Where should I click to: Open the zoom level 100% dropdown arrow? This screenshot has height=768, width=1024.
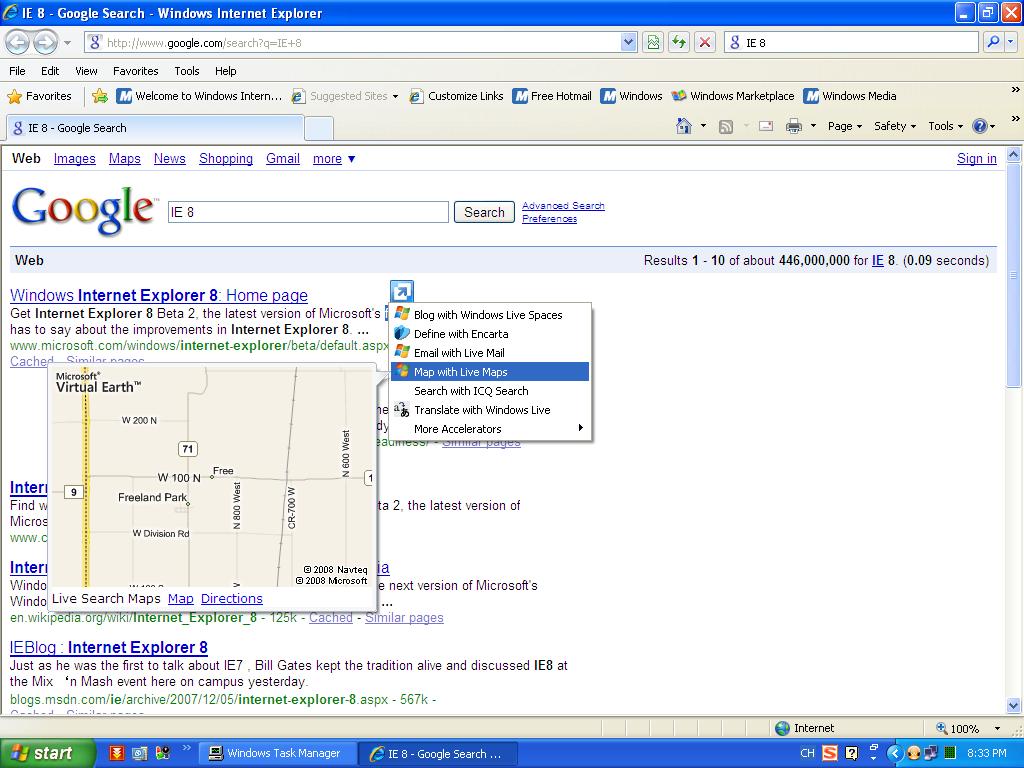click(x=997, y=728)
